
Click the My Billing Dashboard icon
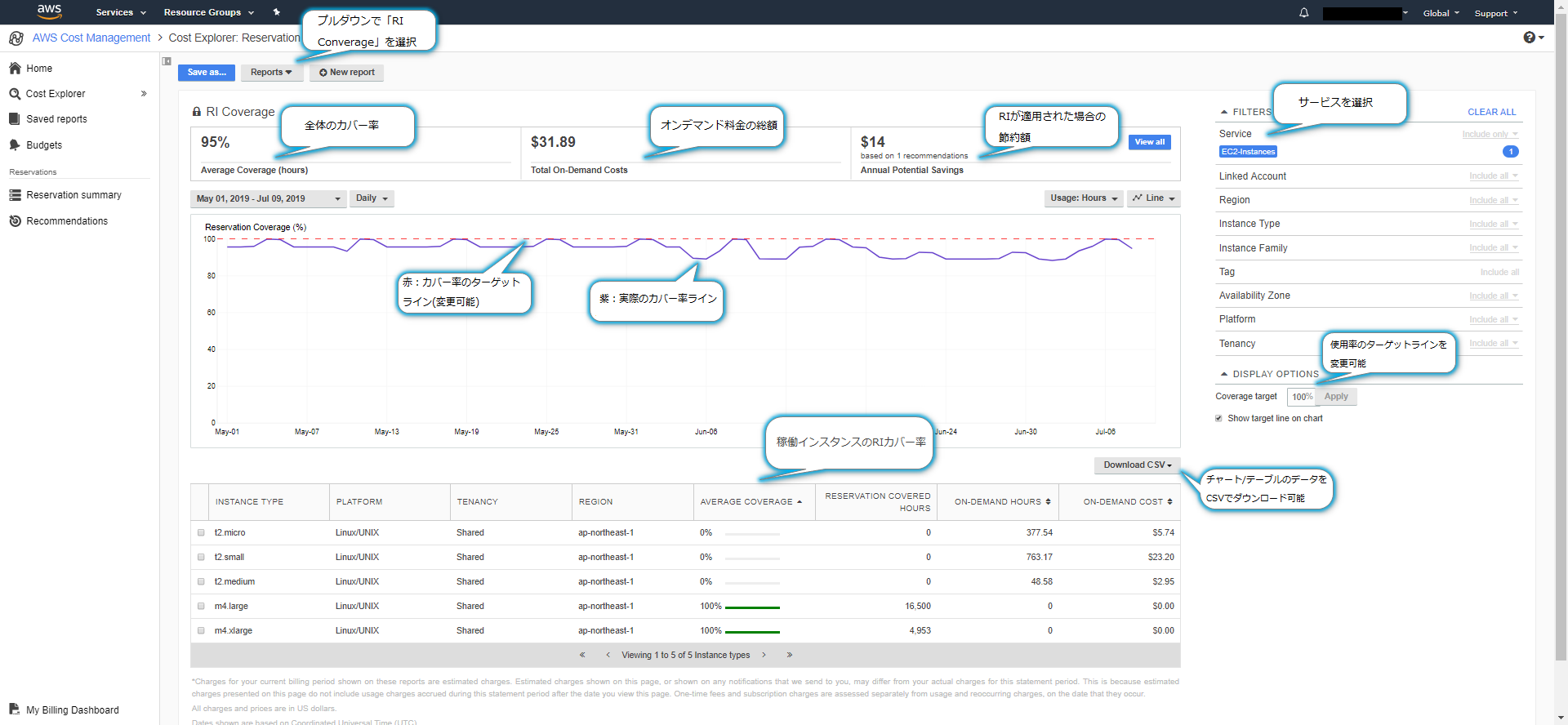point(14,709)
